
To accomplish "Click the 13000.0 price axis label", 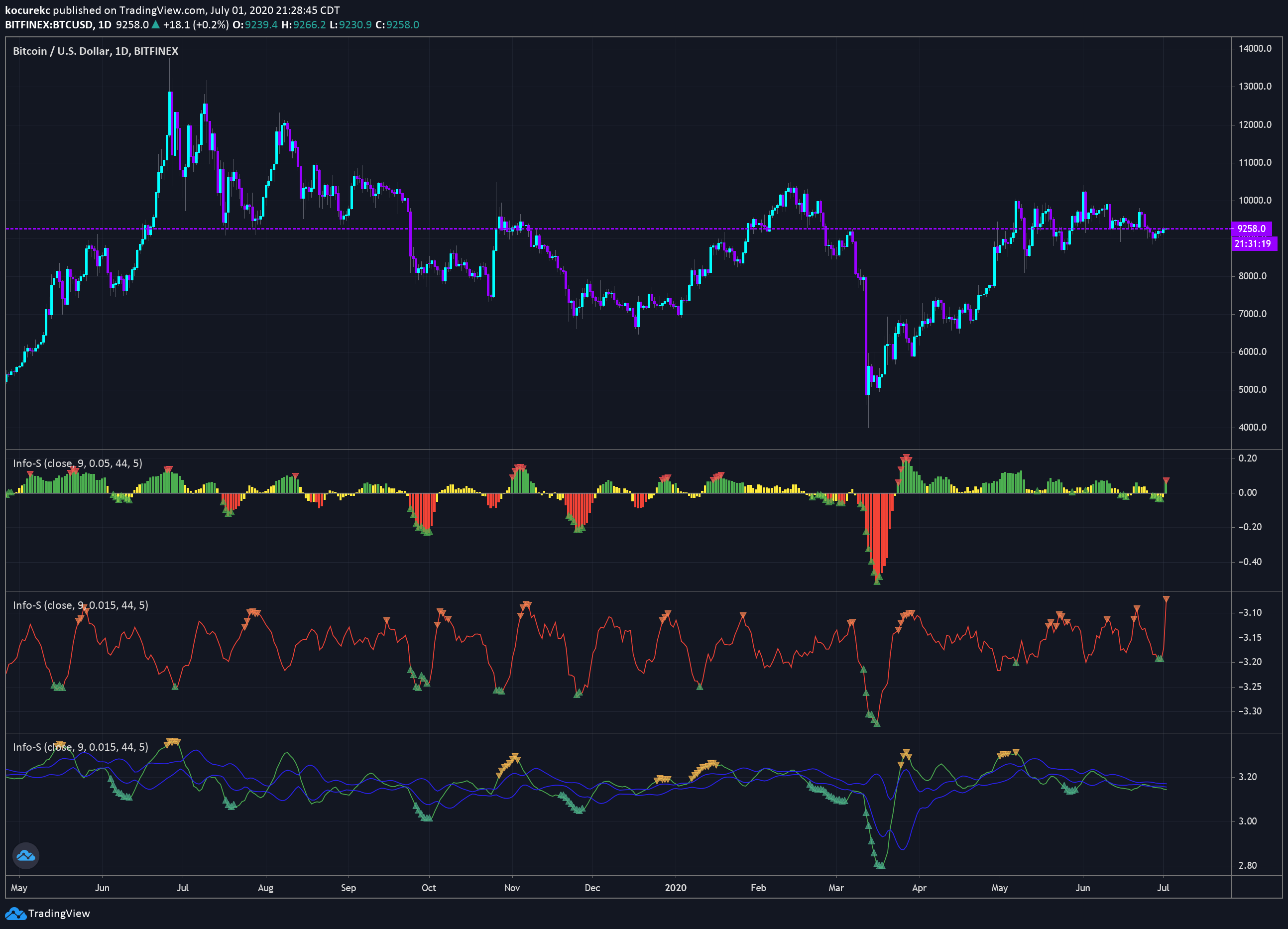I will pos(1255,86).
